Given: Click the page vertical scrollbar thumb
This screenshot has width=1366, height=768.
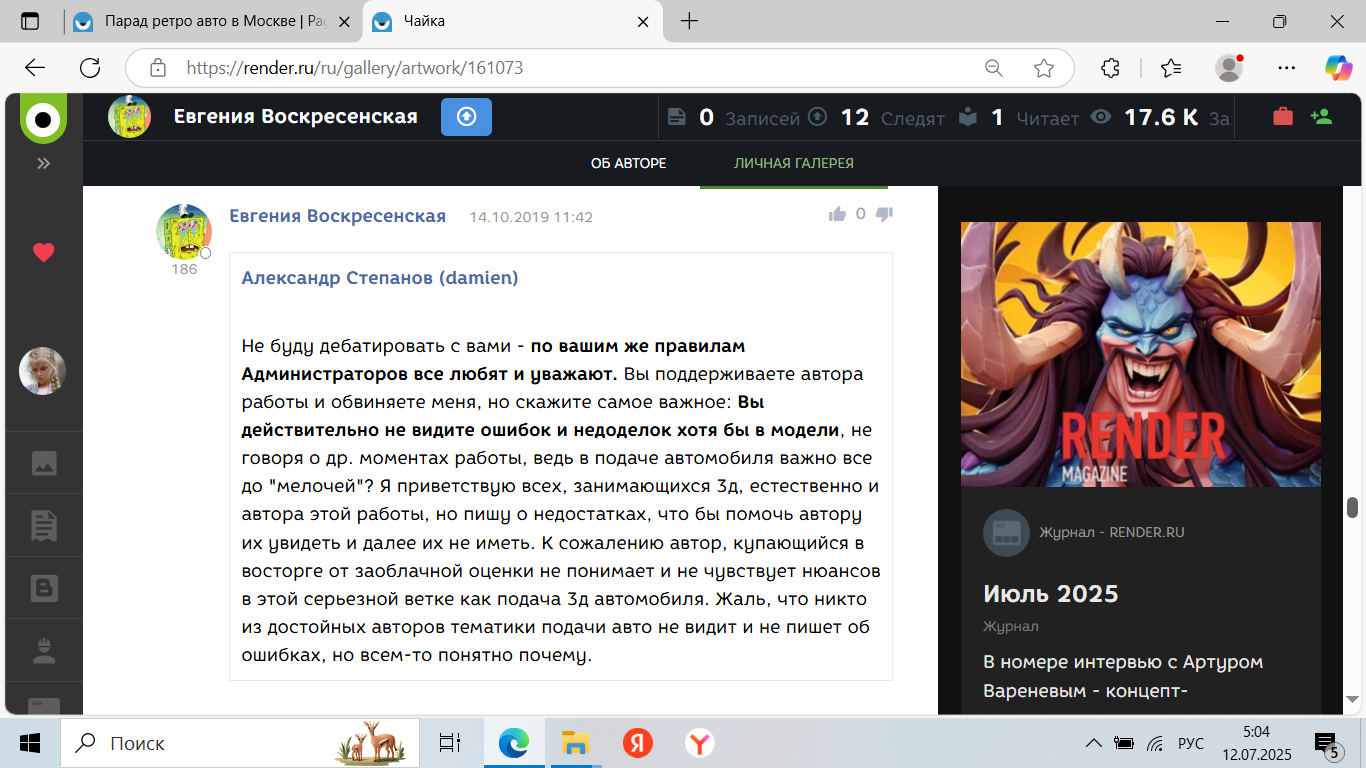Looking at the screenshot, I should point(1352,507).
